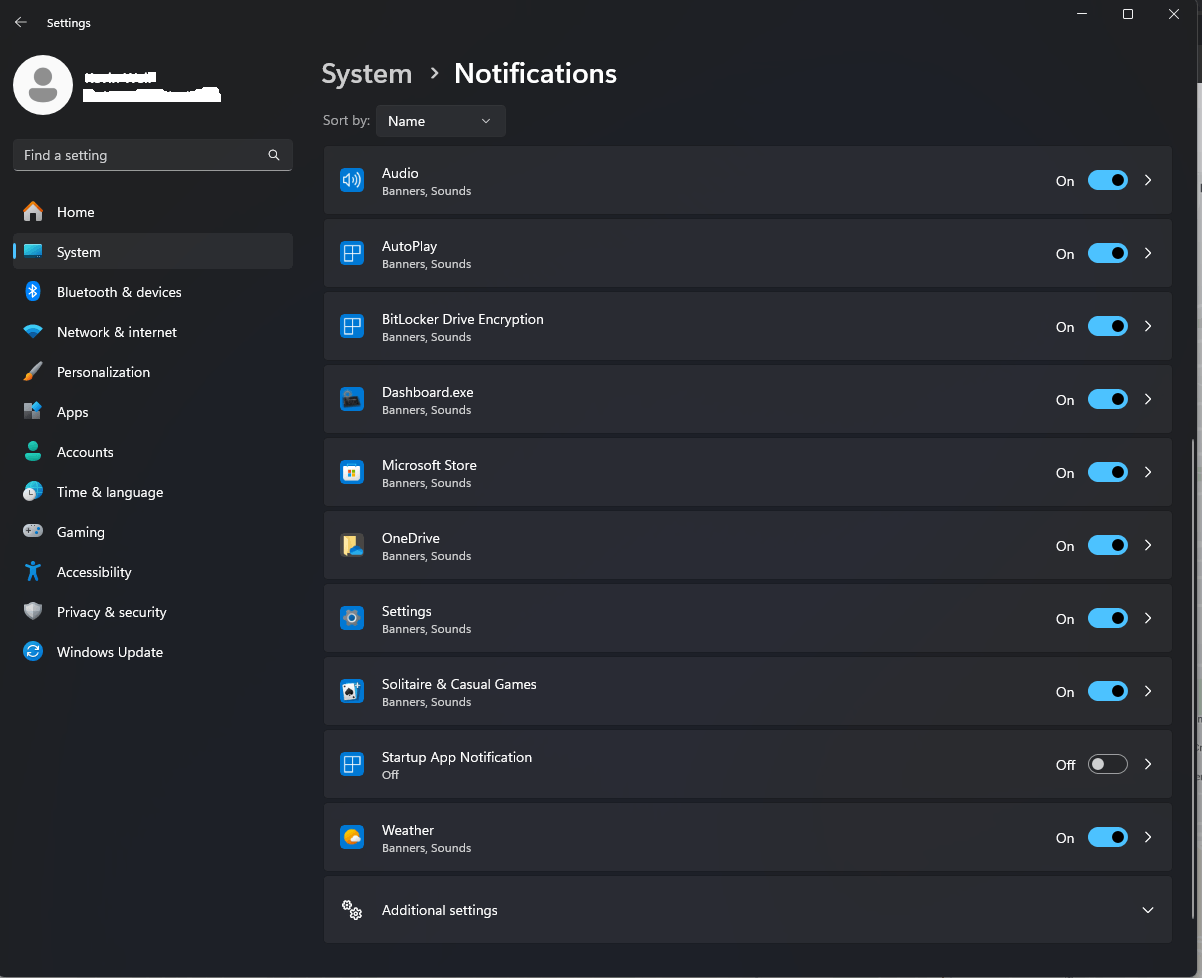Click the System breadcrumb link
The image size is (1202, 978).
(366, 74)
